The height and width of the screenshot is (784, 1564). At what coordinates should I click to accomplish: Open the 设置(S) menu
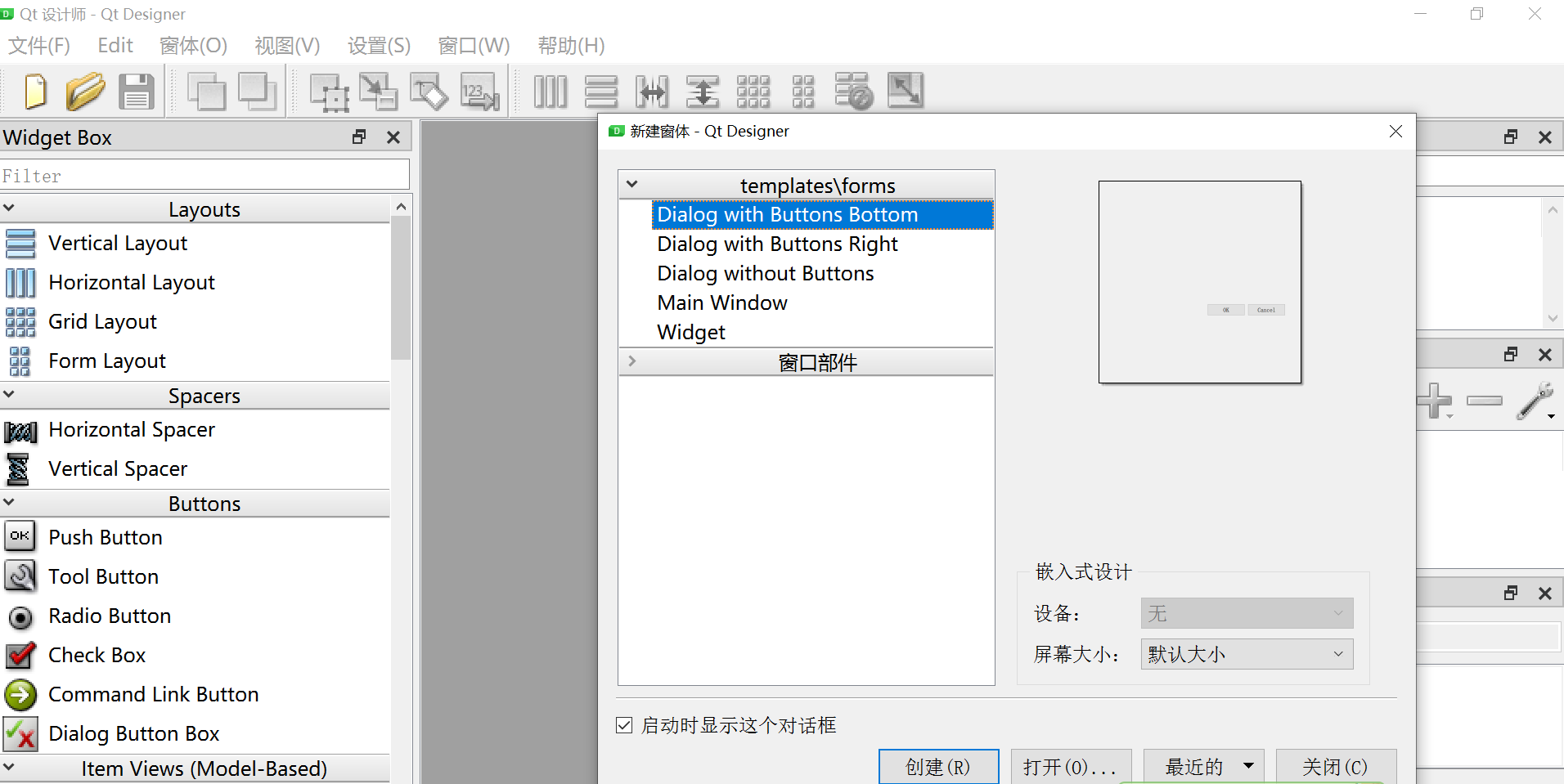[379, 46]
